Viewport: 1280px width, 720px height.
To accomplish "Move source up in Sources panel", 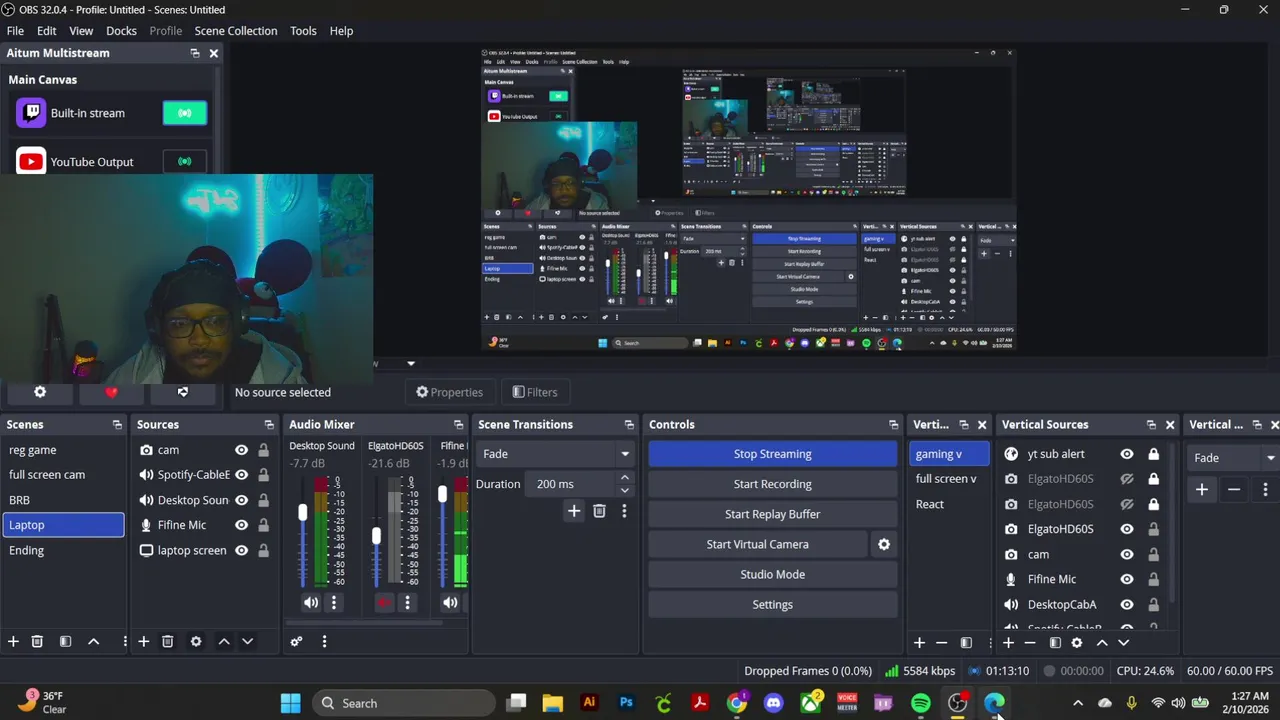I will click(x=224, y=641).
